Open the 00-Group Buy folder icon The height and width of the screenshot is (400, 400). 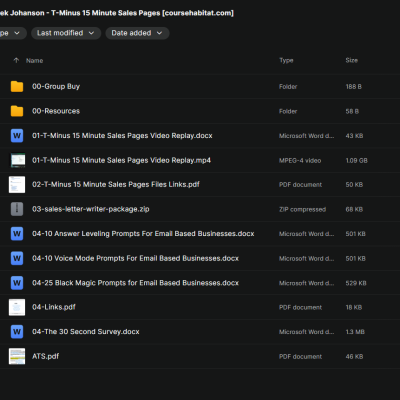[17, 86]
